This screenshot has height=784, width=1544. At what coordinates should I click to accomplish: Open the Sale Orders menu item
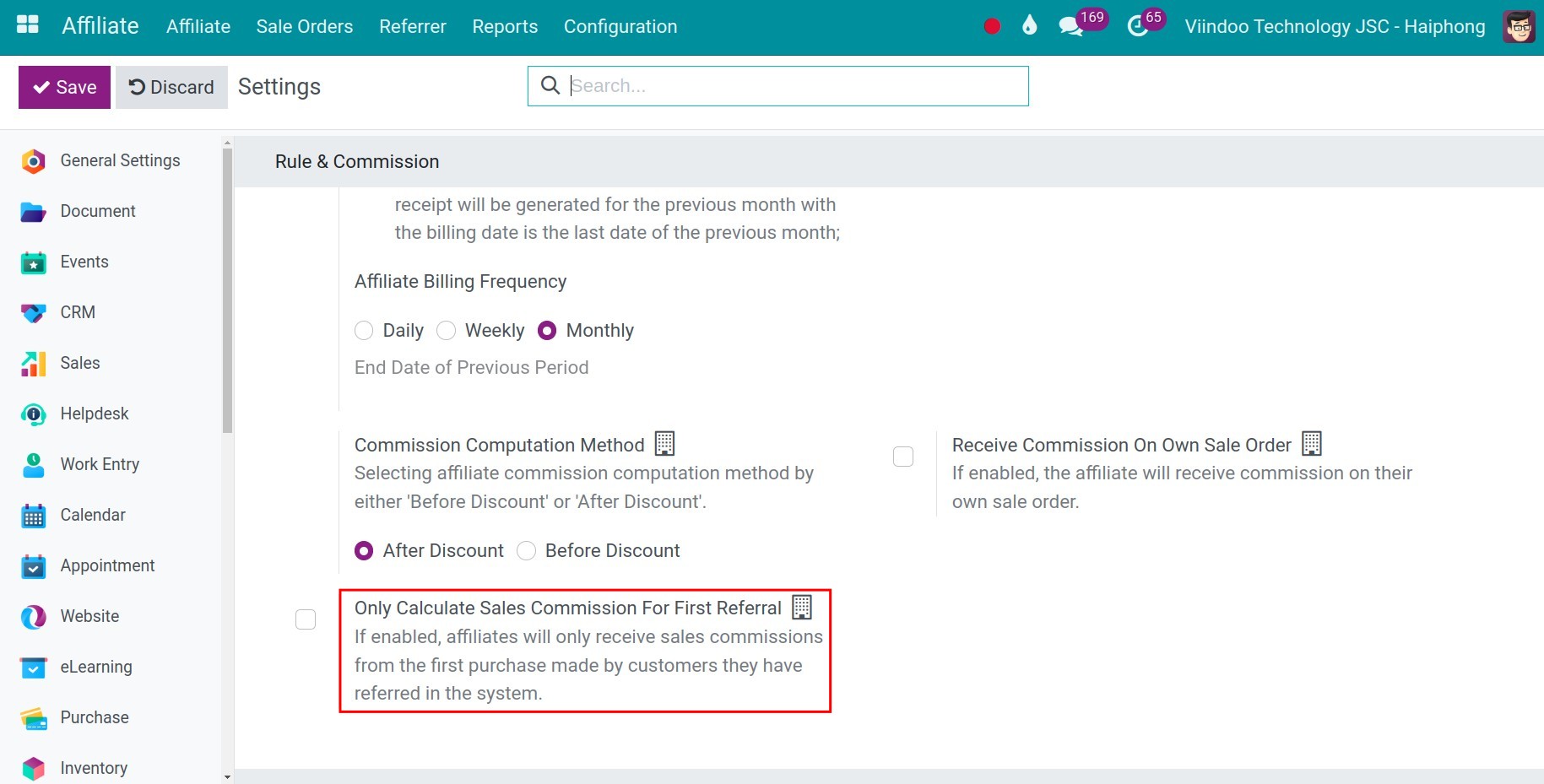click(x=305, y=27)
